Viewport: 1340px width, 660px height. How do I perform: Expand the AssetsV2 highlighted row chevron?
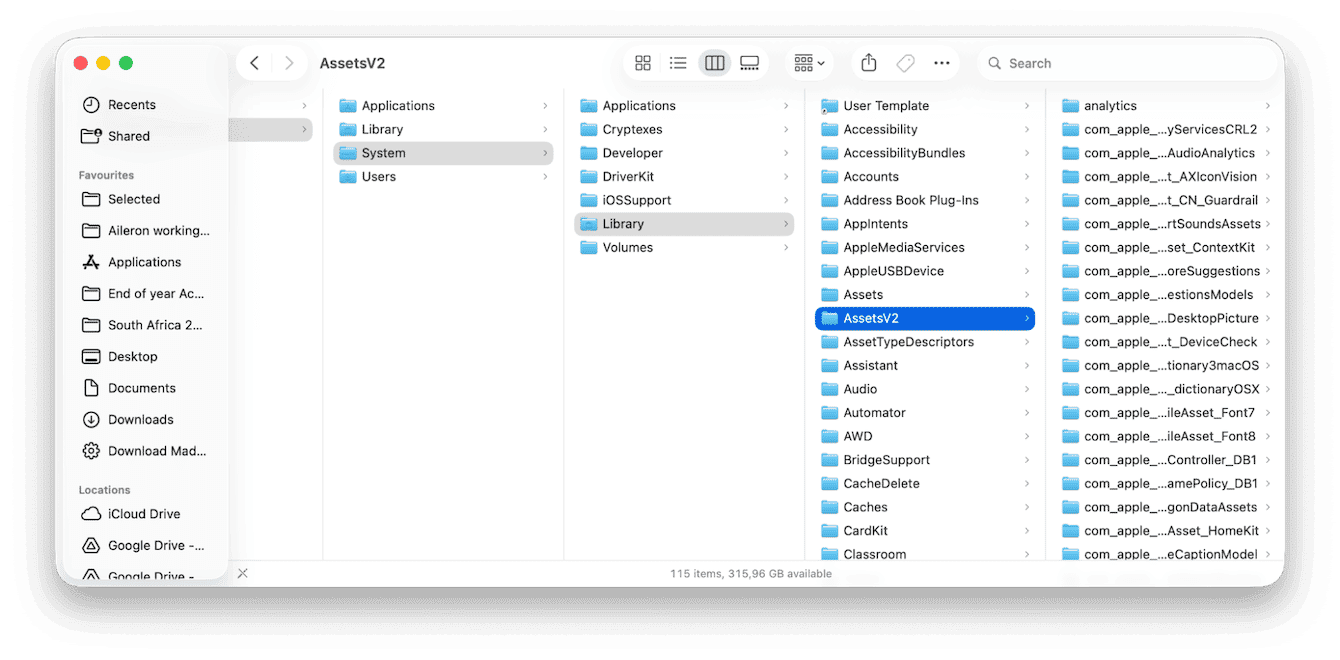[x=1027, y=319]
